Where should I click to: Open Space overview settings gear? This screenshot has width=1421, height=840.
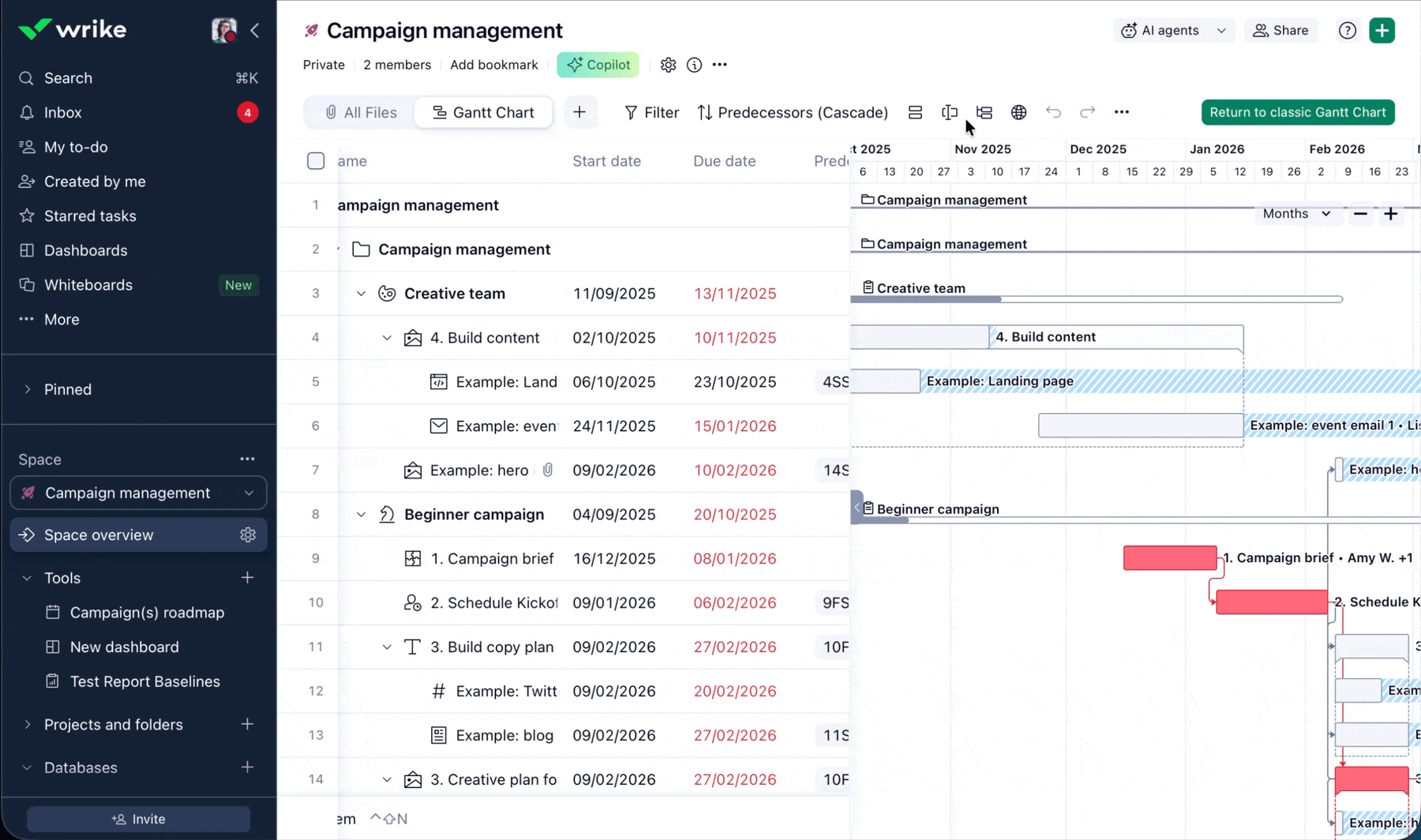point(248,535)
